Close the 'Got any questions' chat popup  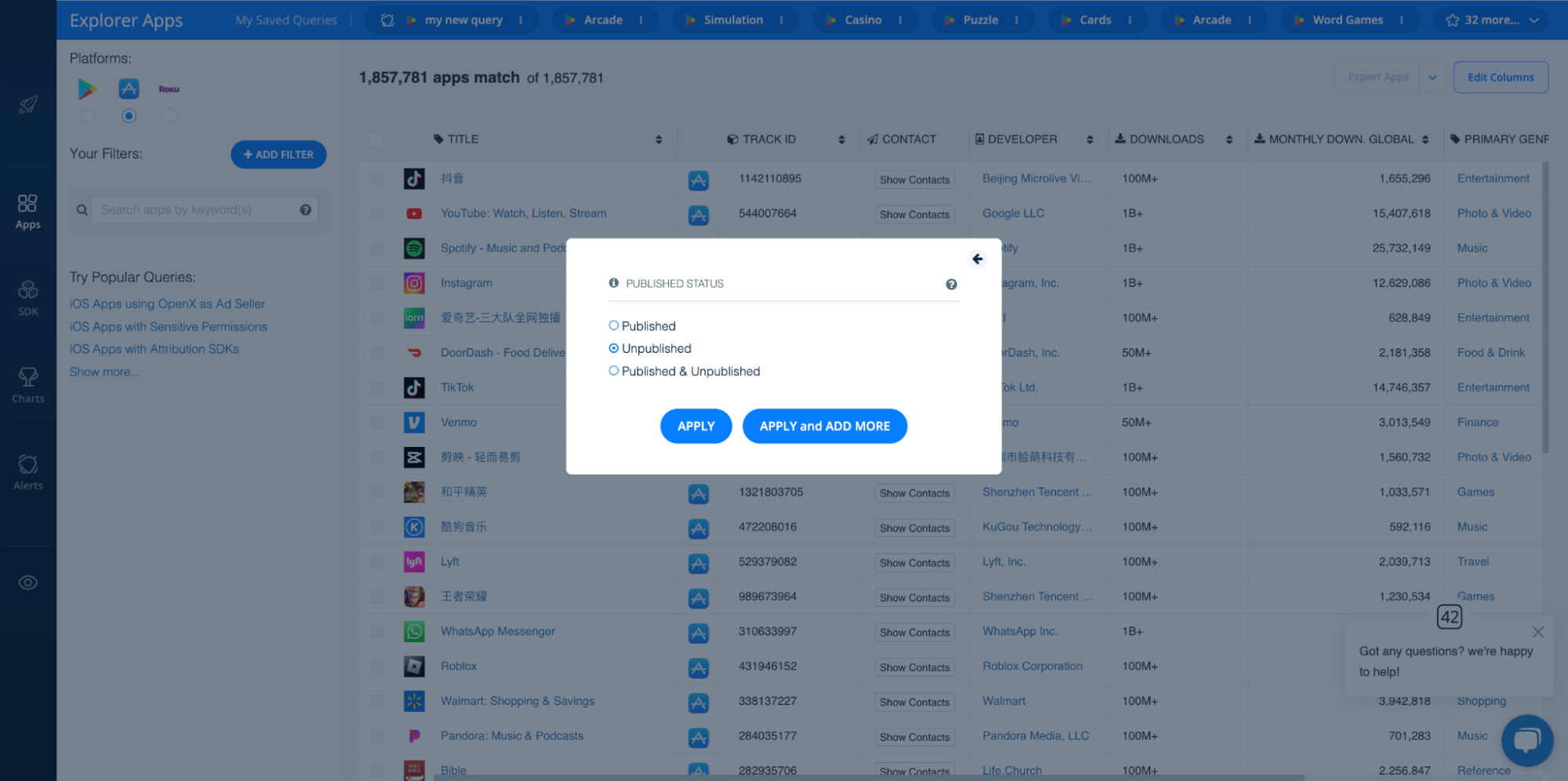click(x=1538, y=632)
